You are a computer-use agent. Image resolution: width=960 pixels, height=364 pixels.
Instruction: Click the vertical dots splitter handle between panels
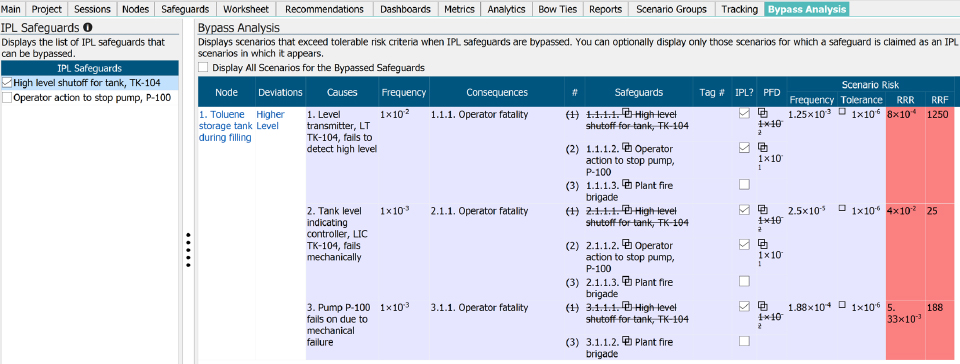pos(189,250)
